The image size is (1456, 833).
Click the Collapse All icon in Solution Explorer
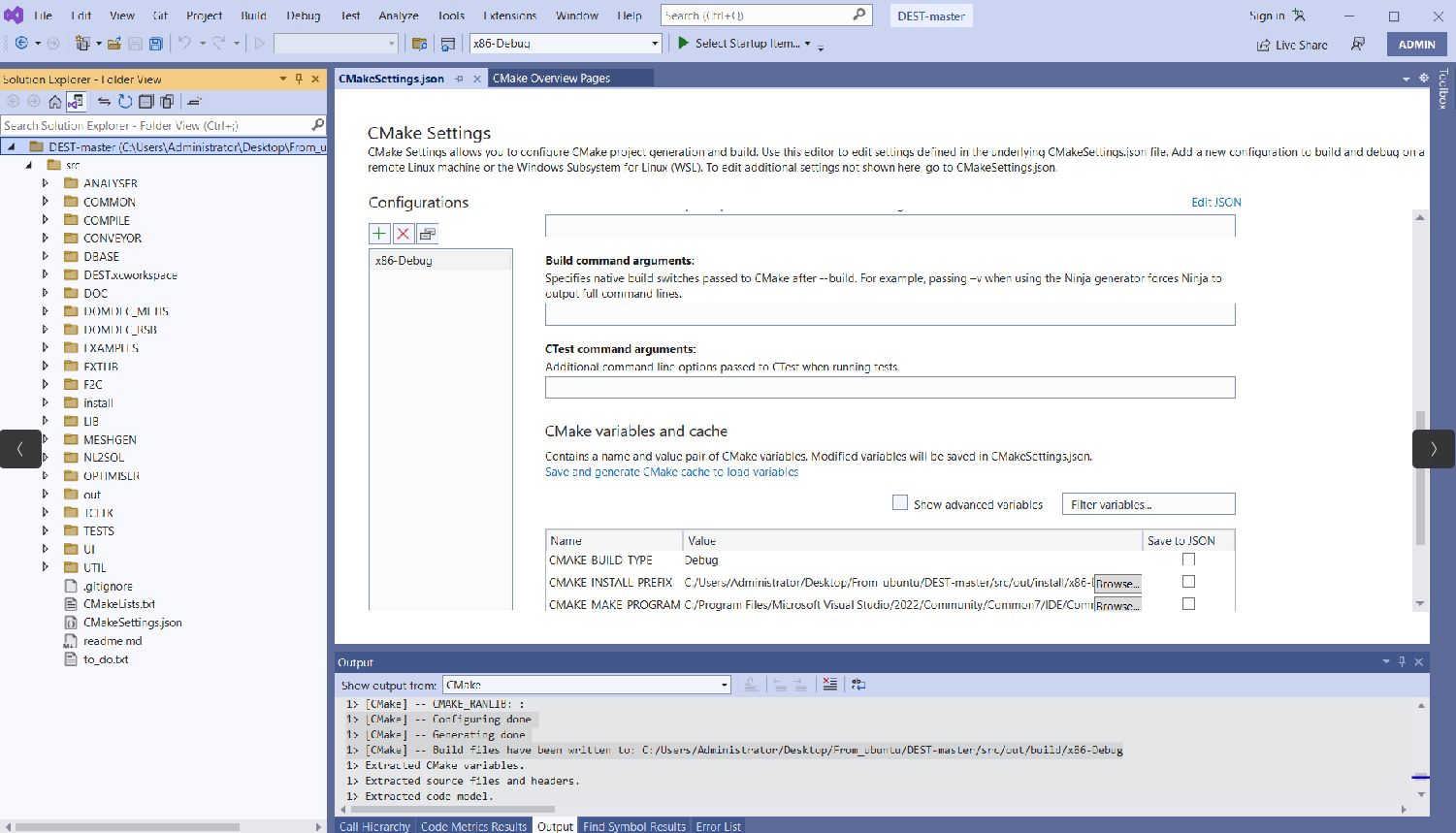146,102
